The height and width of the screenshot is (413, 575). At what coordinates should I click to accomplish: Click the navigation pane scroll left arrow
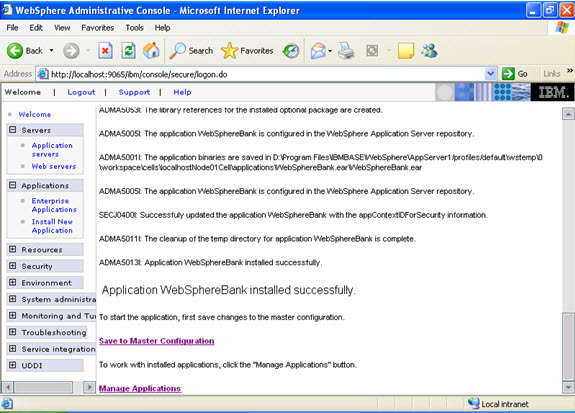(8, 387)
